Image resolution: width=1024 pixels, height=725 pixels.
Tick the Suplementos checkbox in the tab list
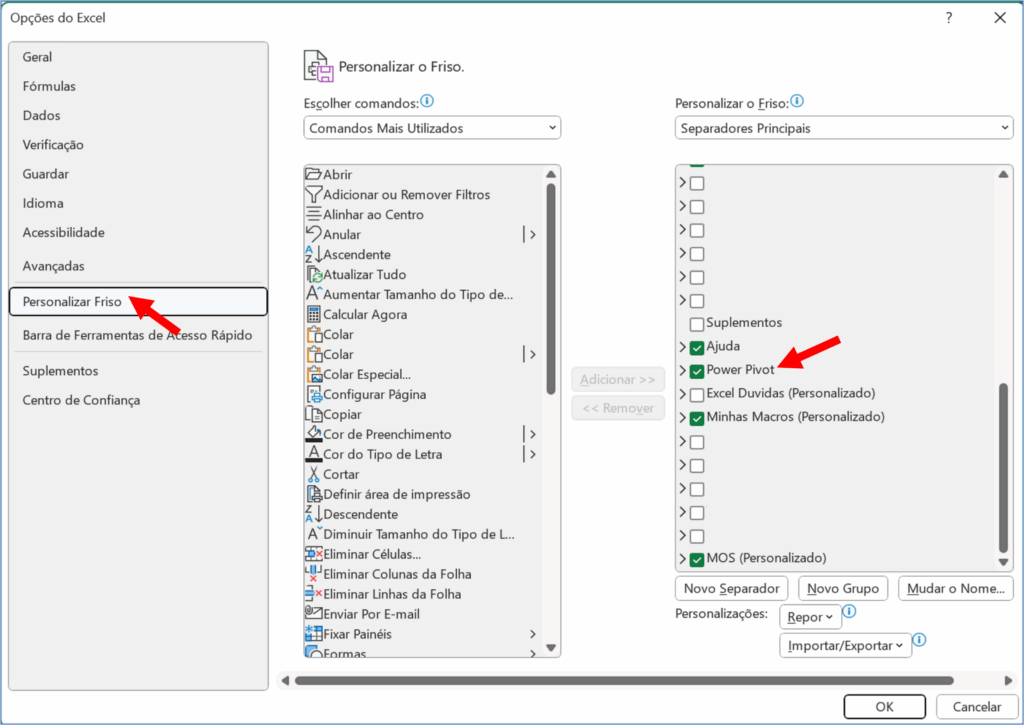[697, 324]
